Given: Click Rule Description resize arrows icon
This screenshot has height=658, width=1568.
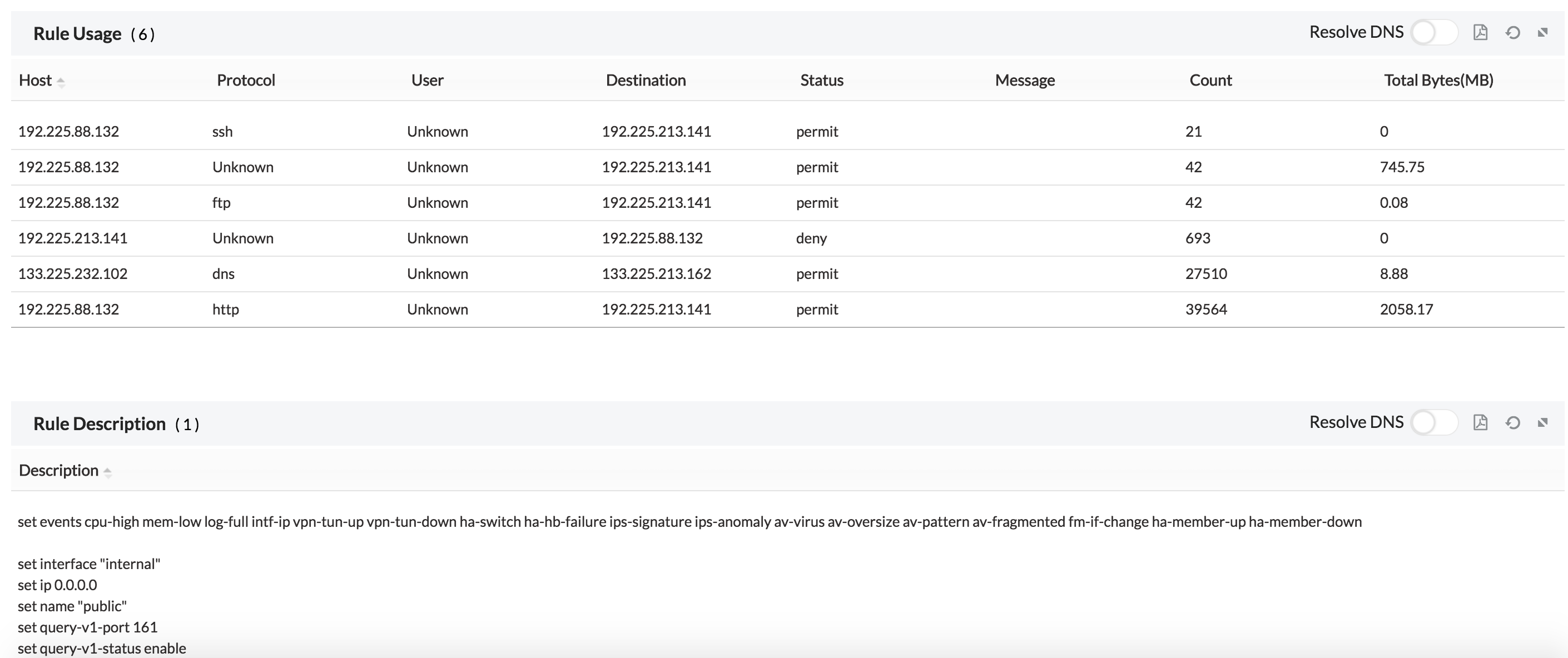Looking at the screenshot, I should click(1542, 423).
